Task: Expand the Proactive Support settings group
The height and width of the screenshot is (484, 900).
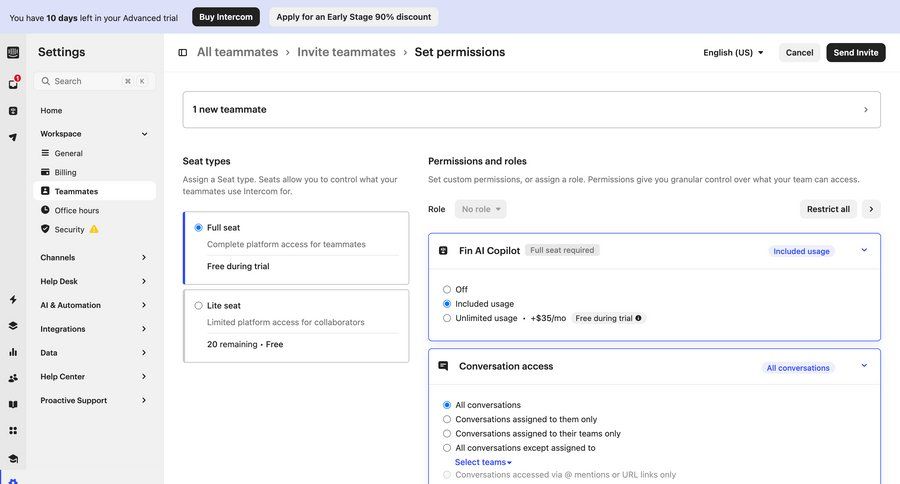Action: coord(94,400)
